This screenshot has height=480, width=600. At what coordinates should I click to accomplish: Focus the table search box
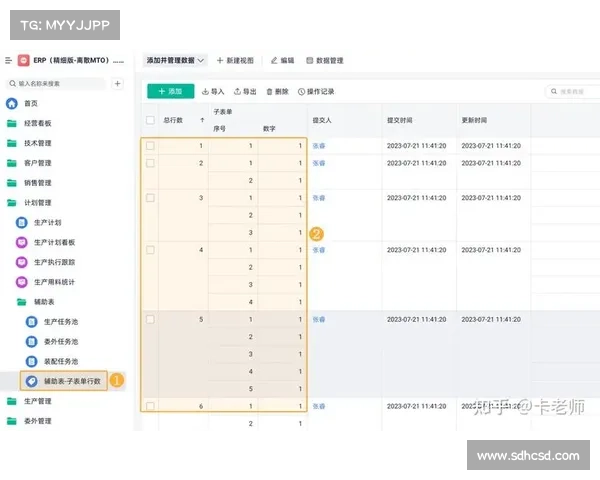click(572, 91)
